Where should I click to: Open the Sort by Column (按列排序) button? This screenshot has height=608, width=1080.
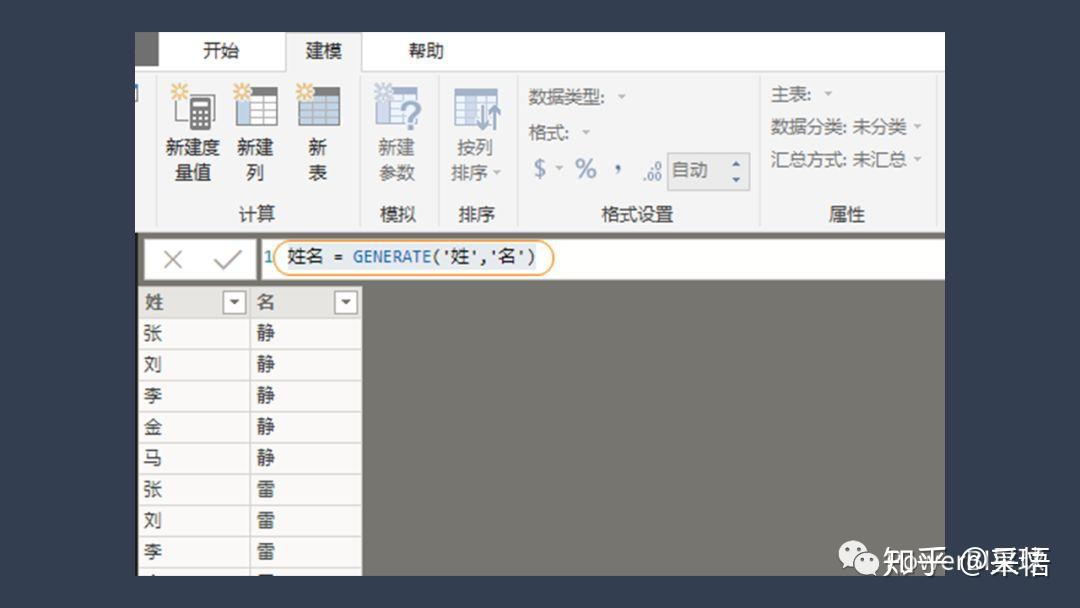[476, 134]
